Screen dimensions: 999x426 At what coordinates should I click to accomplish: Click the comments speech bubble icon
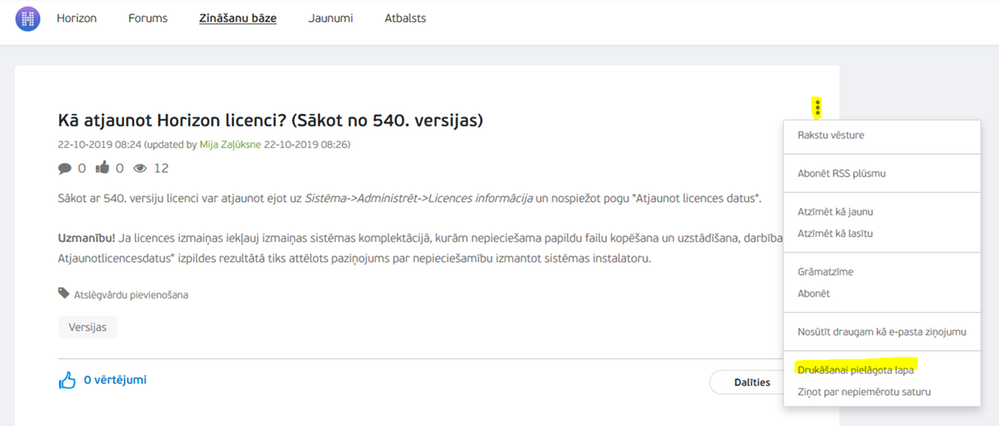(x=64, y=168)
